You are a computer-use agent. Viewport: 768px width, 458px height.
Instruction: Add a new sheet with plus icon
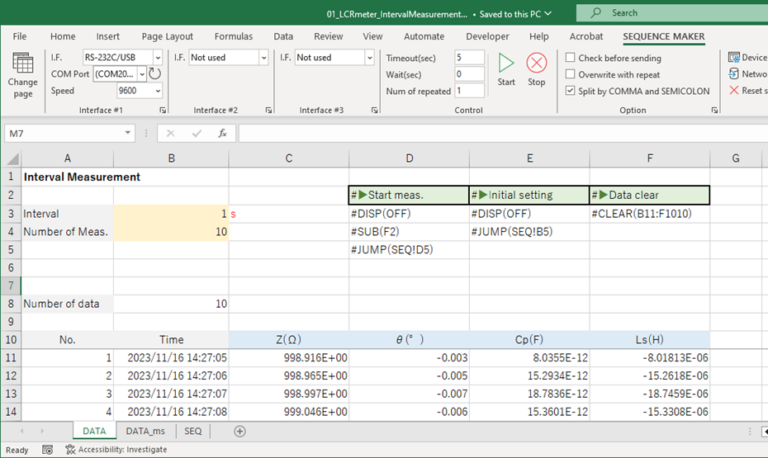(x=239, y=431)
